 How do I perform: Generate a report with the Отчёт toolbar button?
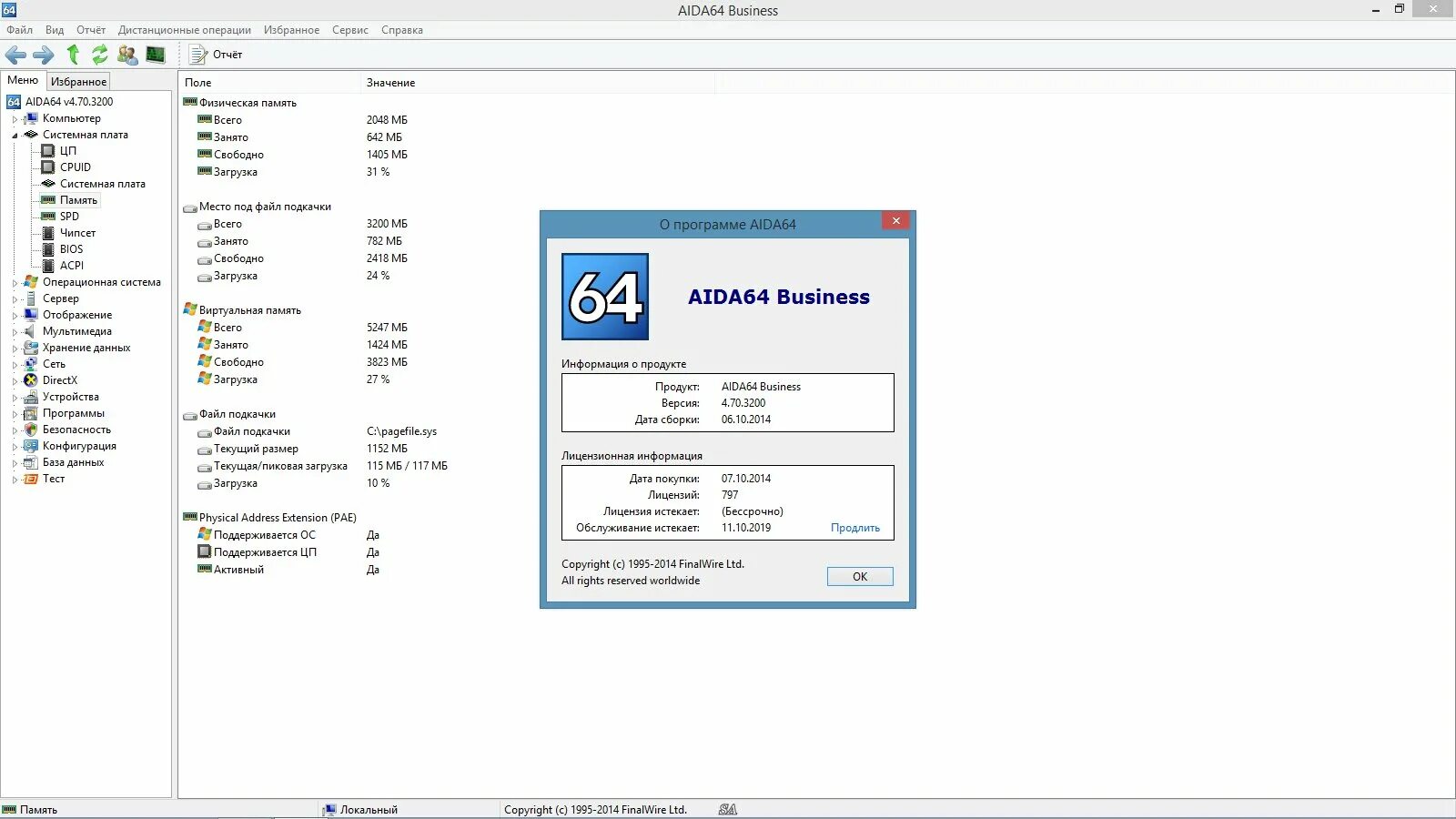[x=217, y=55]
